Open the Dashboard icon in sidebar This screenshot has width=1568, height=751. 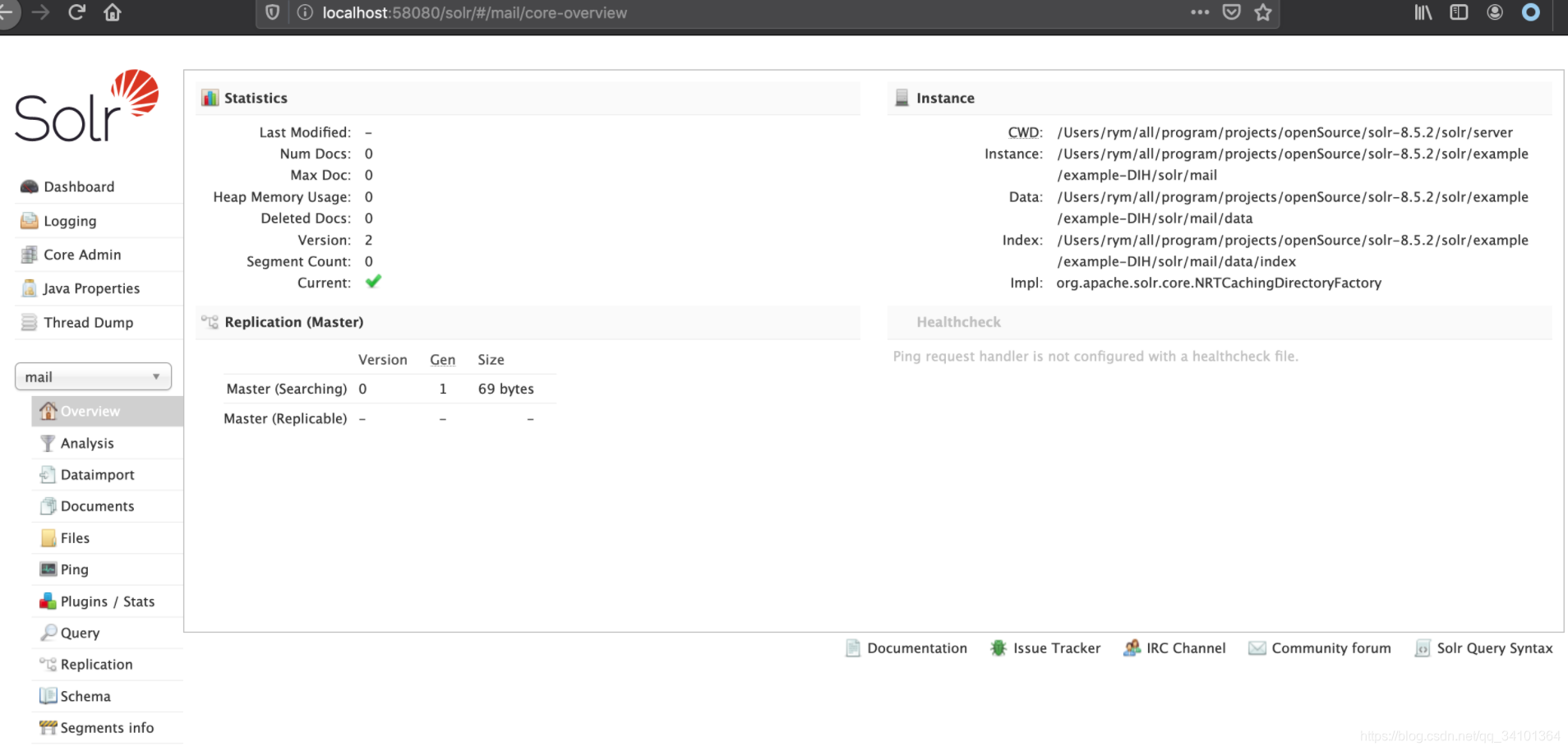pyautogui.click(x=30, y=187)
